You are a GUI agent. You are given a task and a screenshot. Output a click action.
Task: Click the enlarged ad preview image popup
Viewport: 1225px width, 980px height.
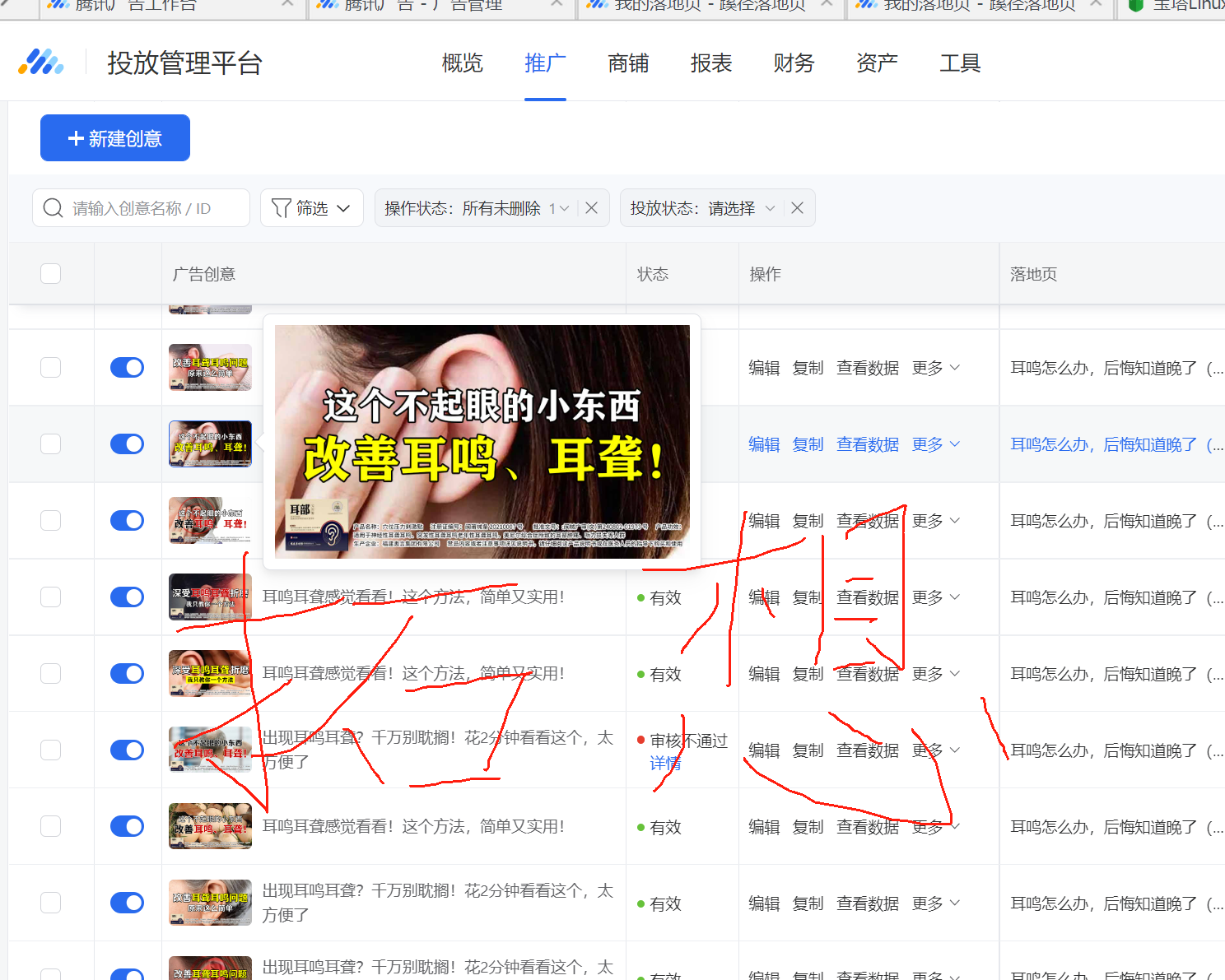coord(482,442)
